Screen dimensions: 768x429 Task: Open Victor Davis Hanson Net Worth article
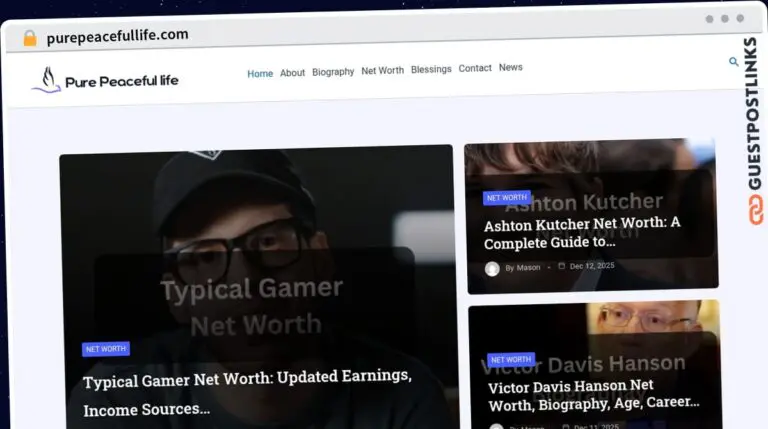point(594,395)
